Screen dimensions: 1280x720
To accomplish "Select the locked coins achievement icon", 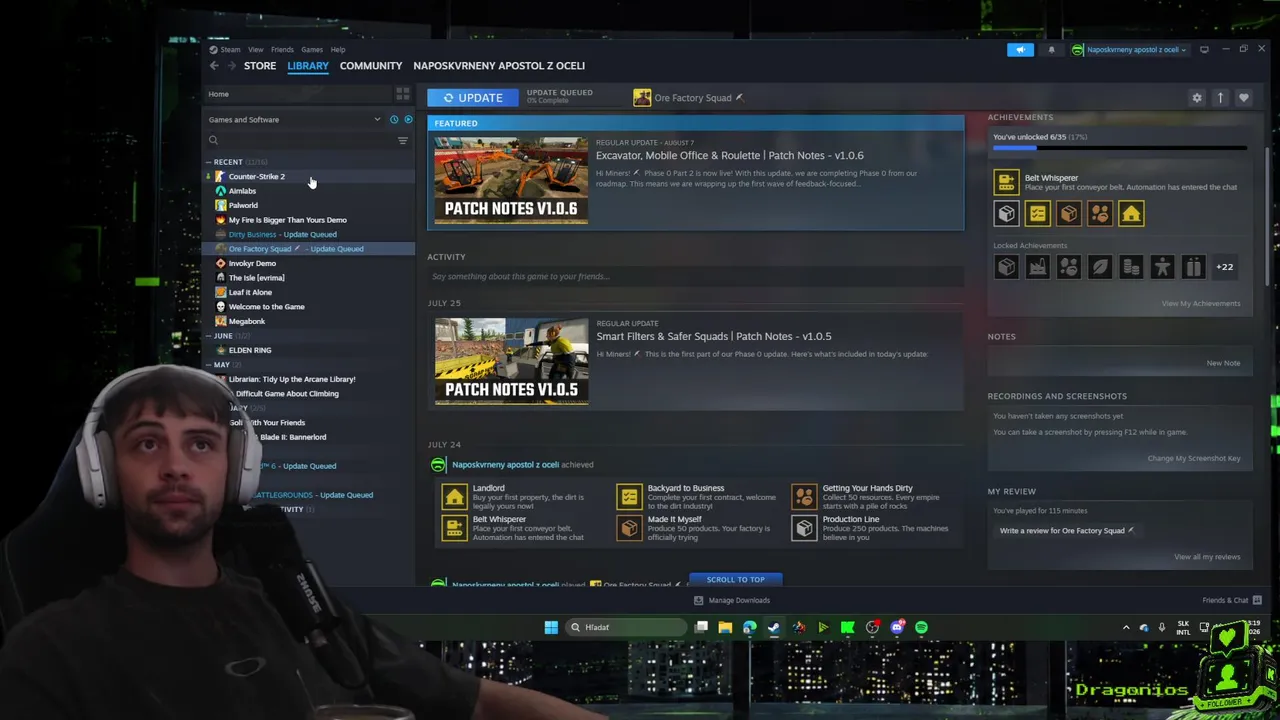I will coord(1131,267).
